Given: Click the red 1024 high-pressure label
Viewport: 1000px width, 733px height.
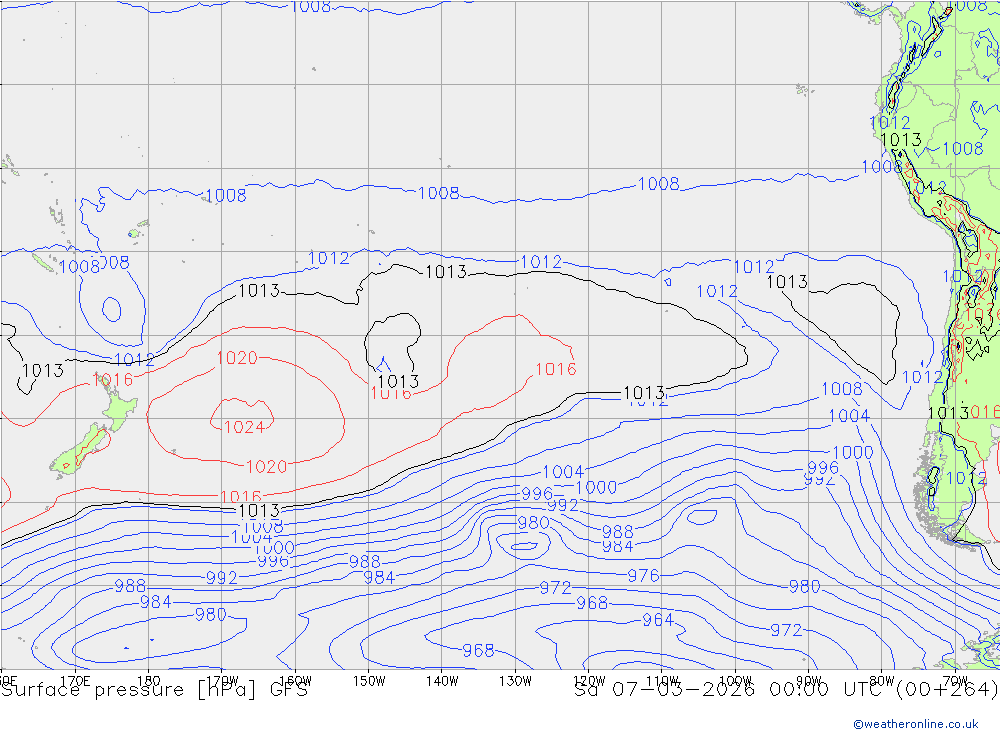Looking at the screenshot, I should pos(244,427).
